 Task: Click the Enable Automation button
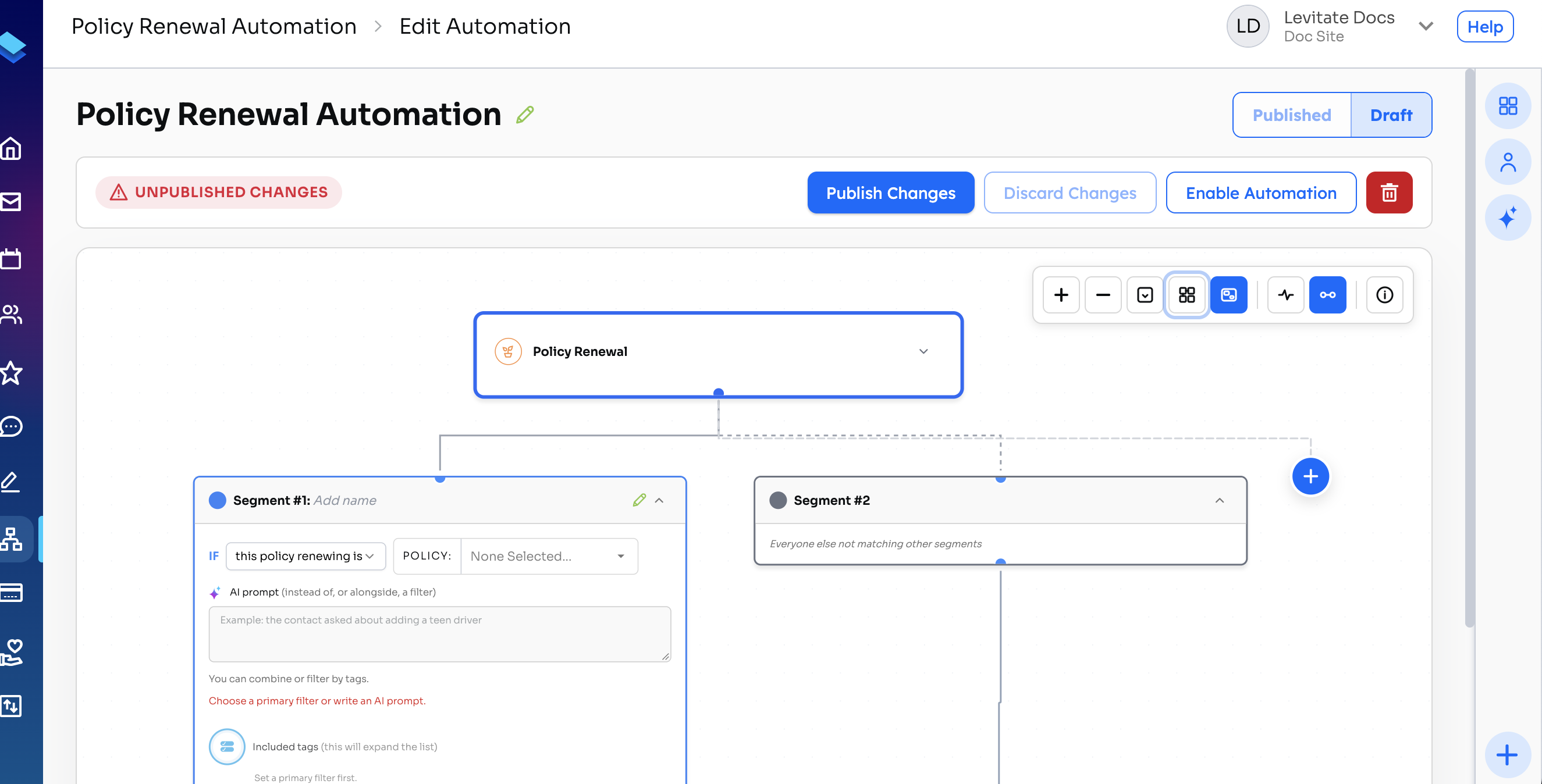[x=1260, y=193]
